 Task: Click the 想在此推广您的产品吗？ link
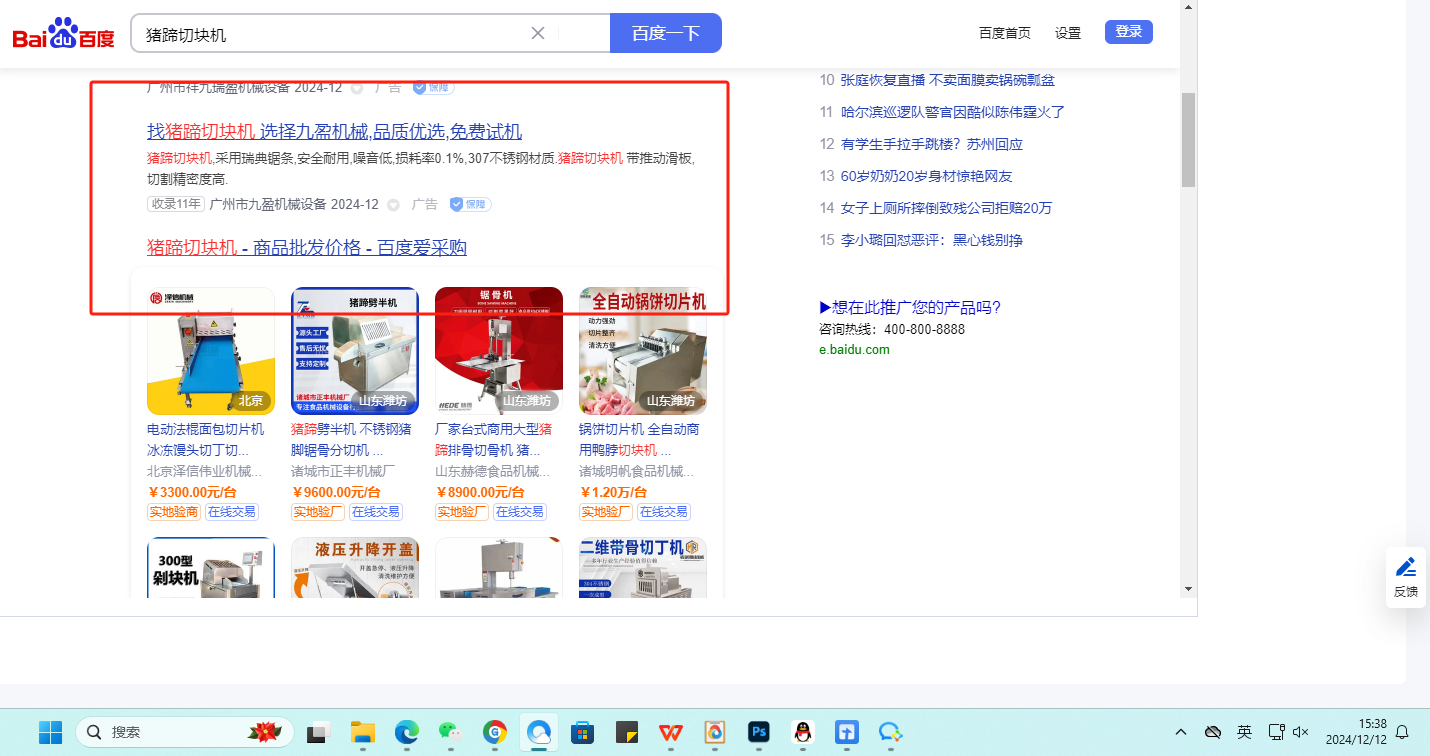(910, 307)
